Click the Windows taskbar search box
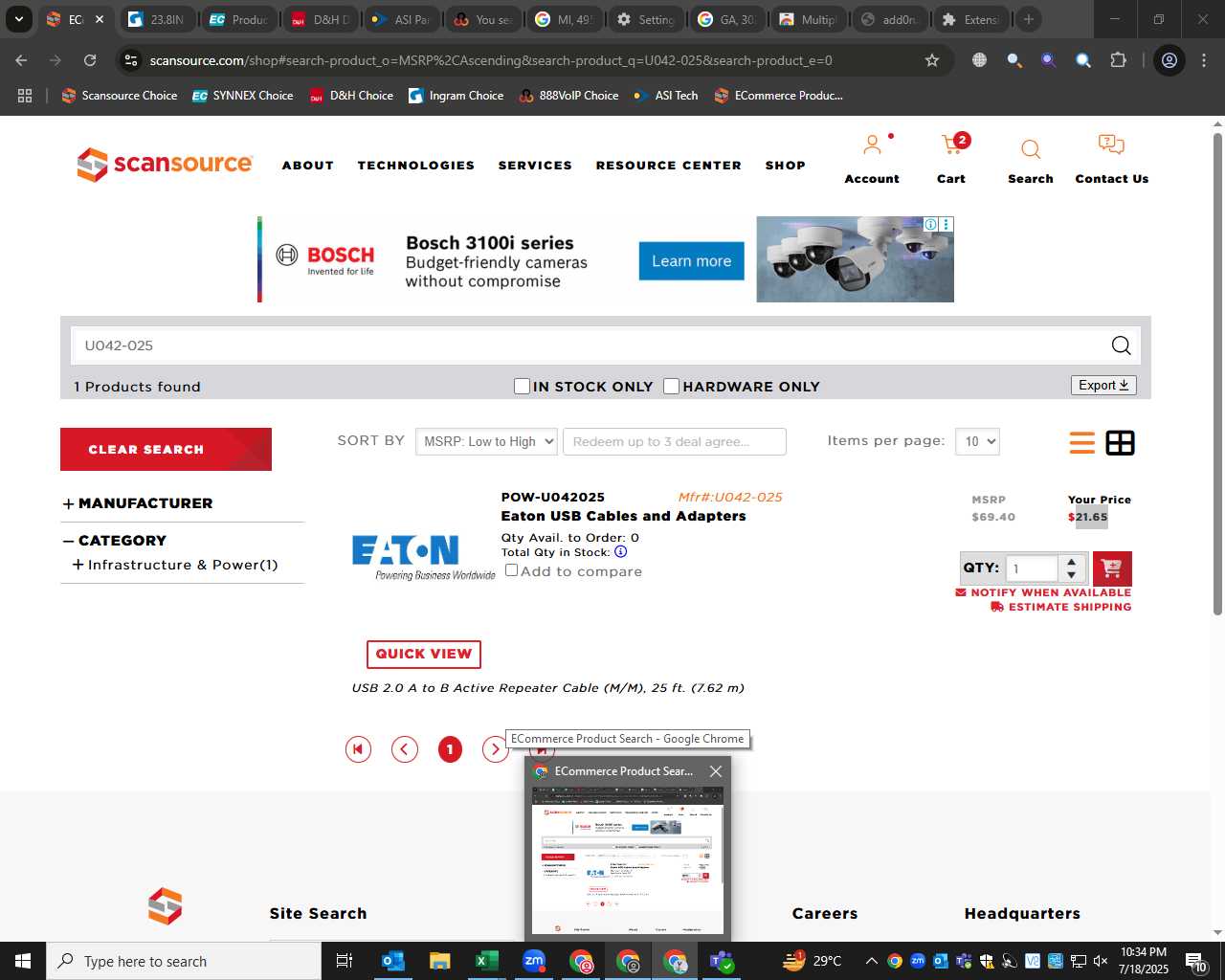Screen dimensions: 1225x980 pos(184,961)
